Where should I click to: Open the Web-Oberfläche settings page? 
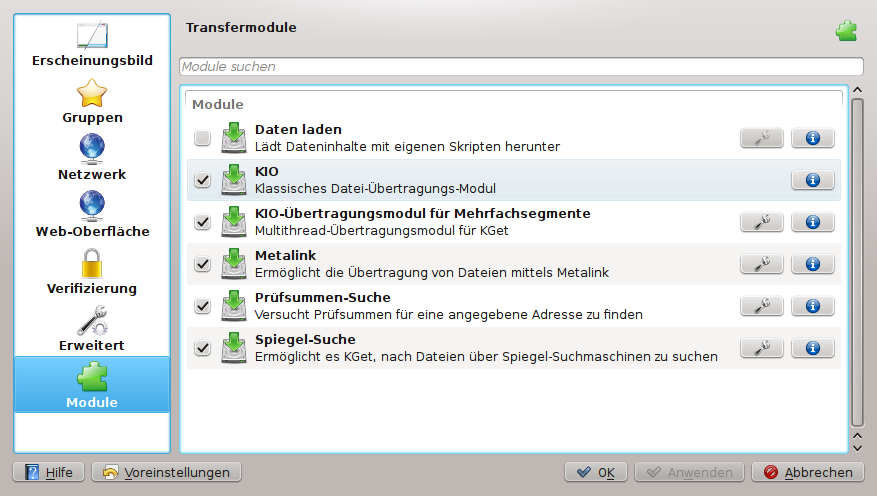[x=92, y=216]
